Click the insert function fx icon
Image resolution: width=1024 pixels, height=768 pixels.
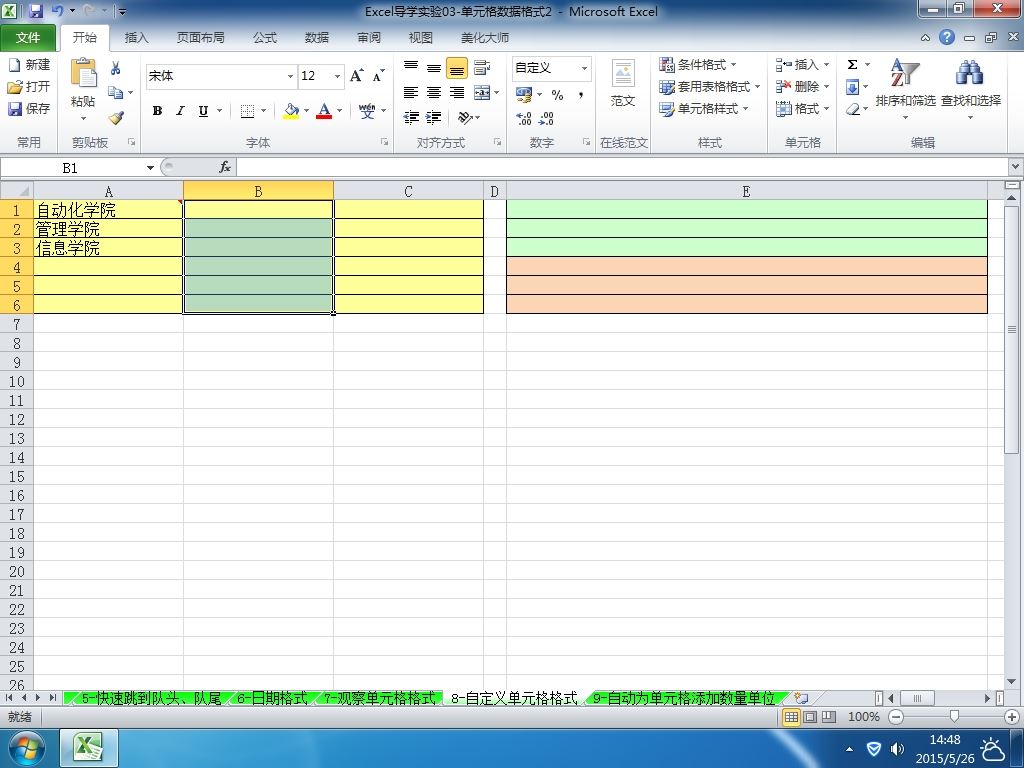coord(225,167)
